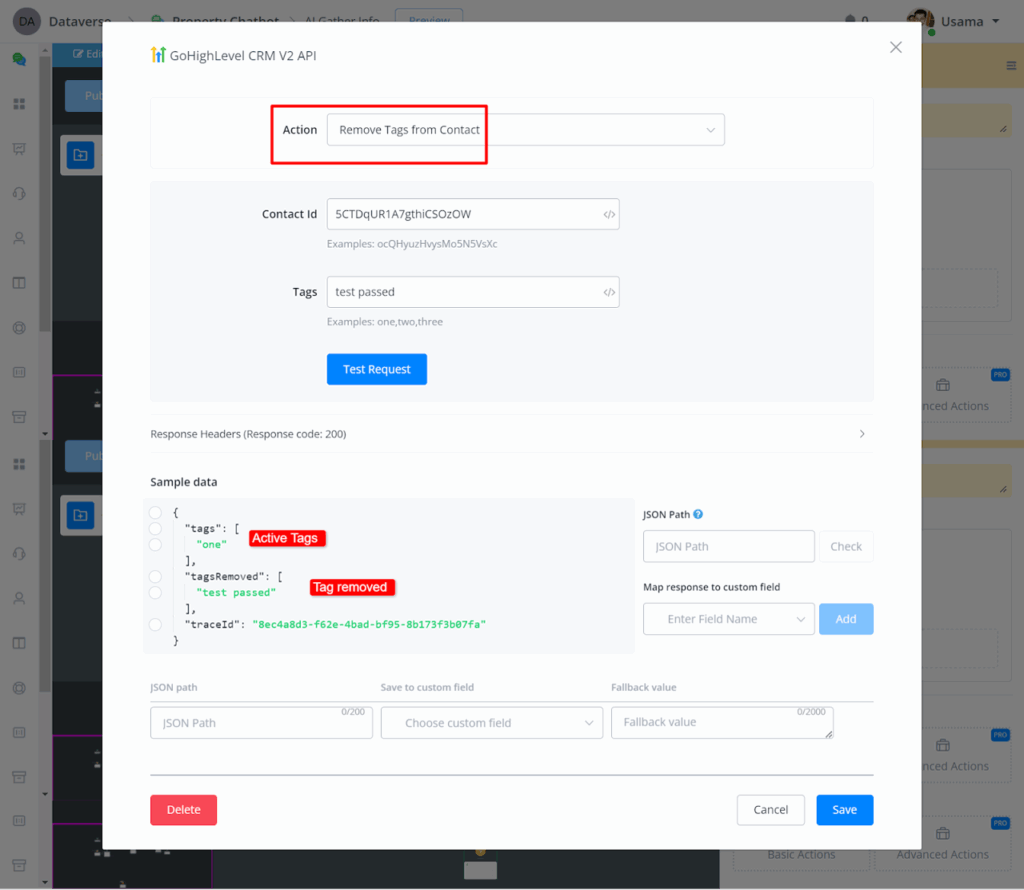Screen dimensions: 1024x890
Task: Open the Choose custom field dropdown
Action: pyautogui.click(x=491, y=723)
